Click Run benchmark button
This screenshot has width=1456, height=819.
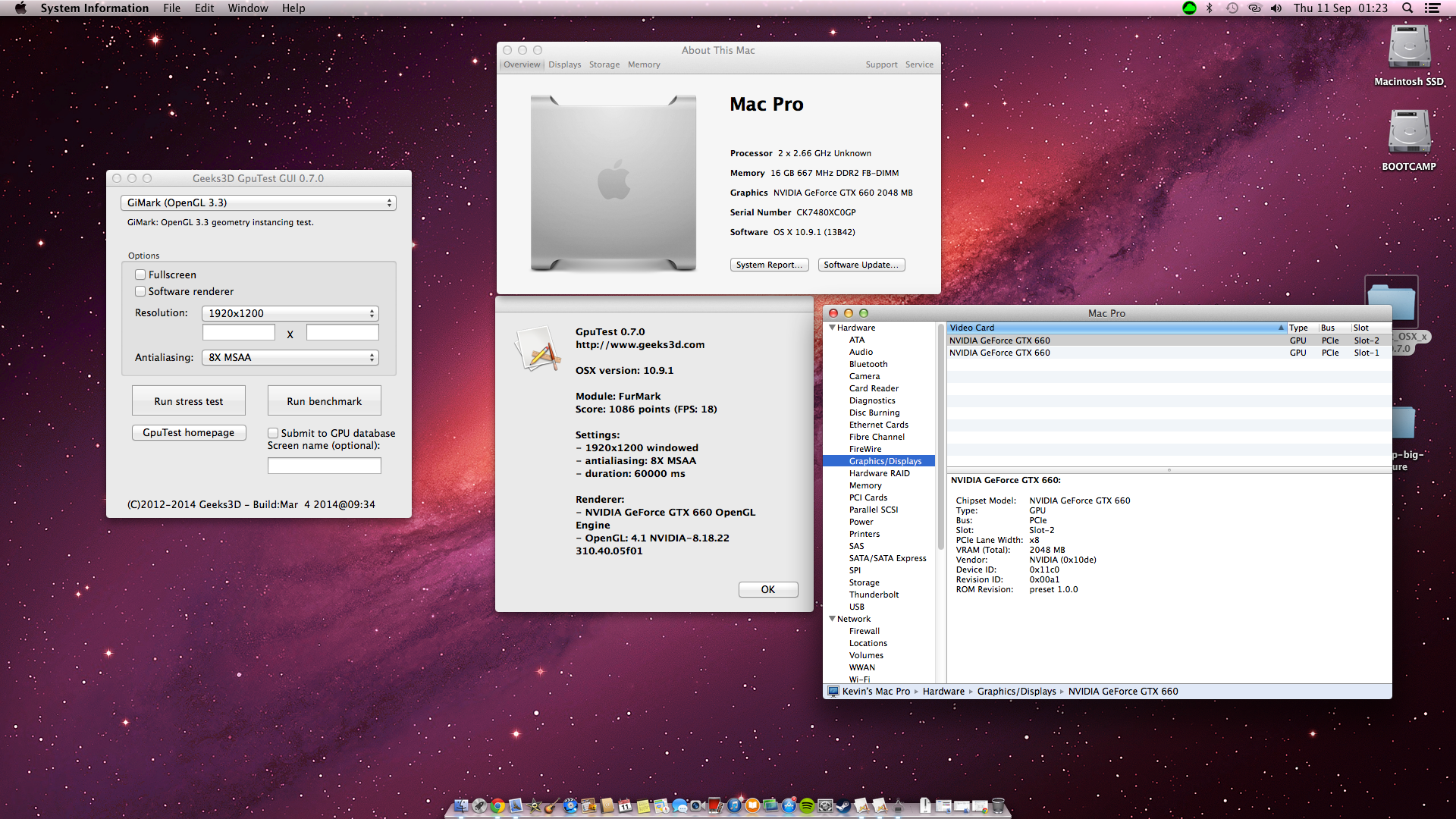tap(325, 401)
